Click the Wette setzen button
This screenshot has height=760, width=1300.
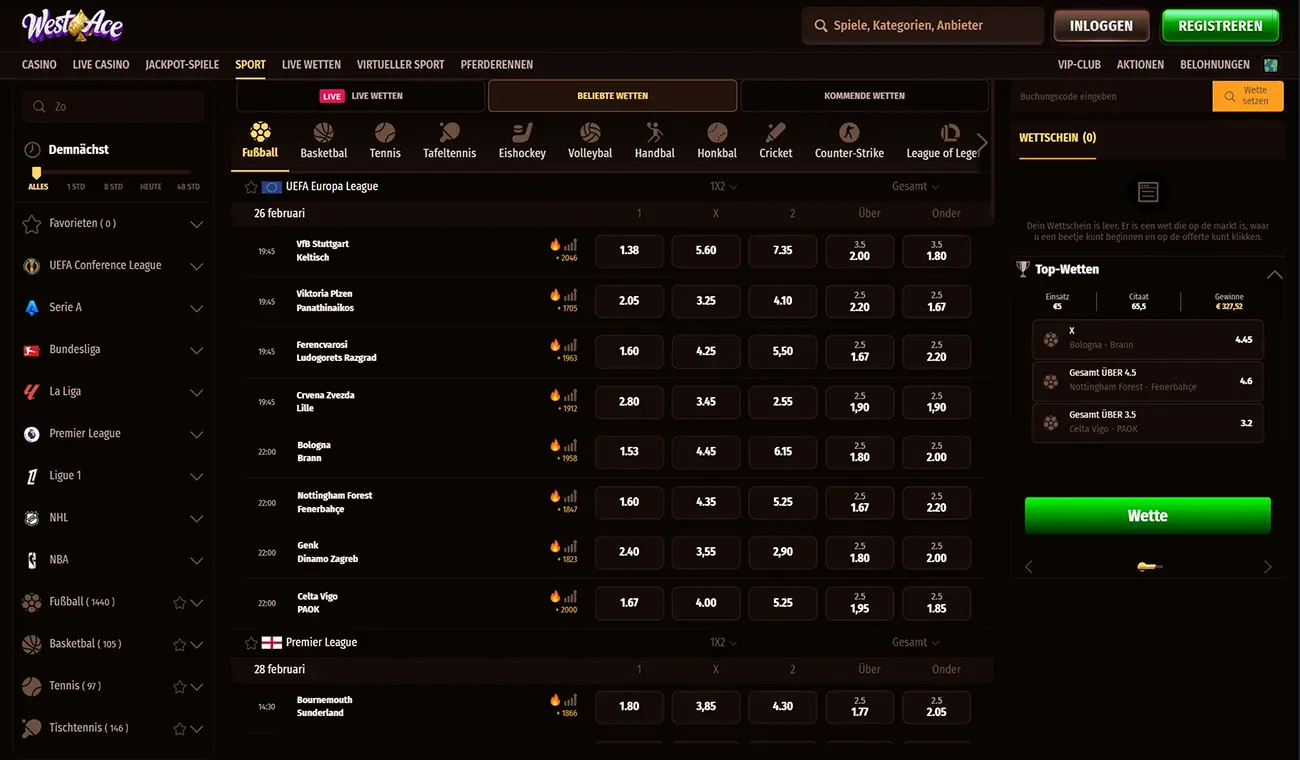1248,96
